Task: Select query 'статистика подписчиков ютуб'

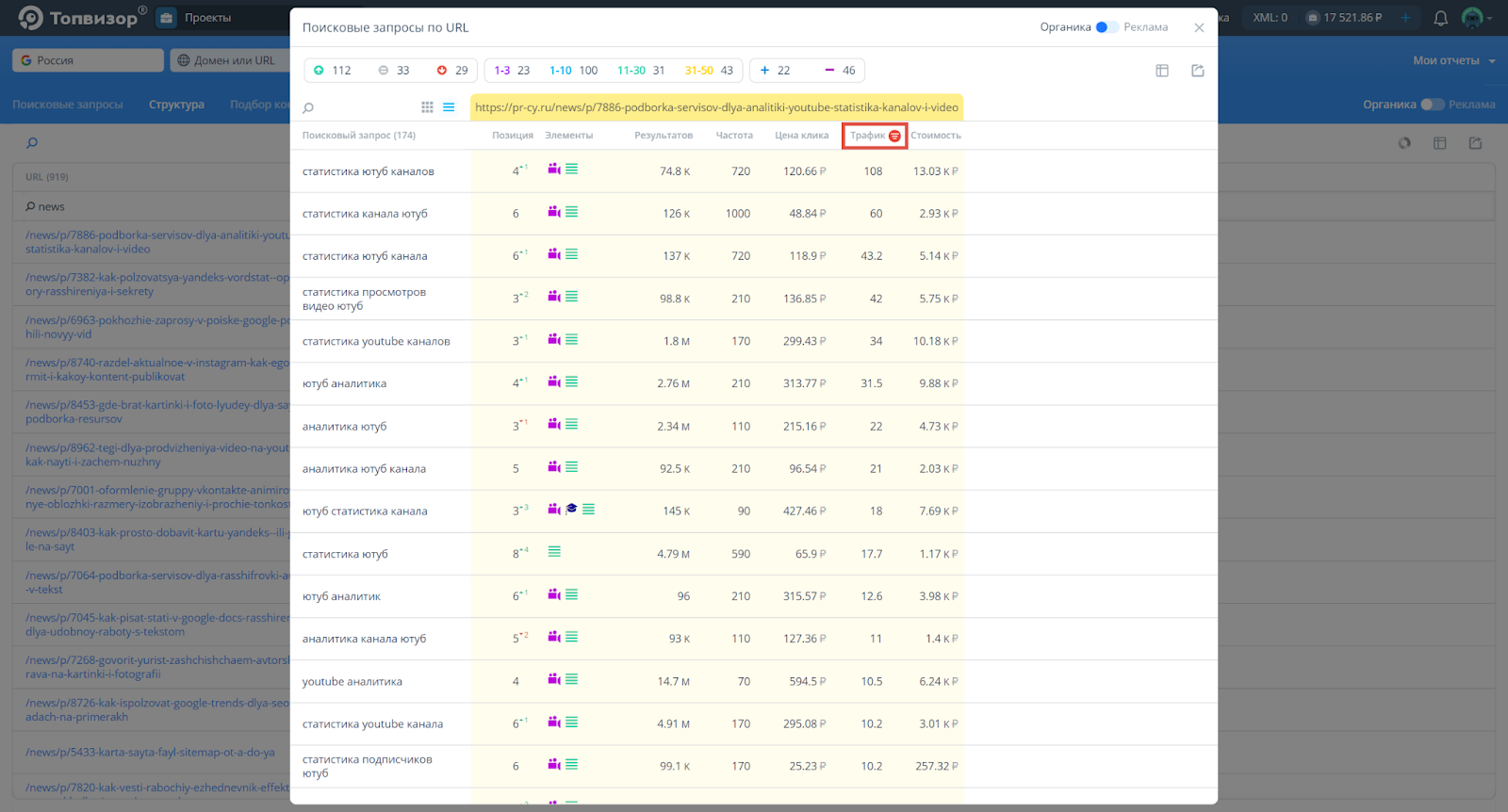Action: pyautogui.click(x=368, y=766)
